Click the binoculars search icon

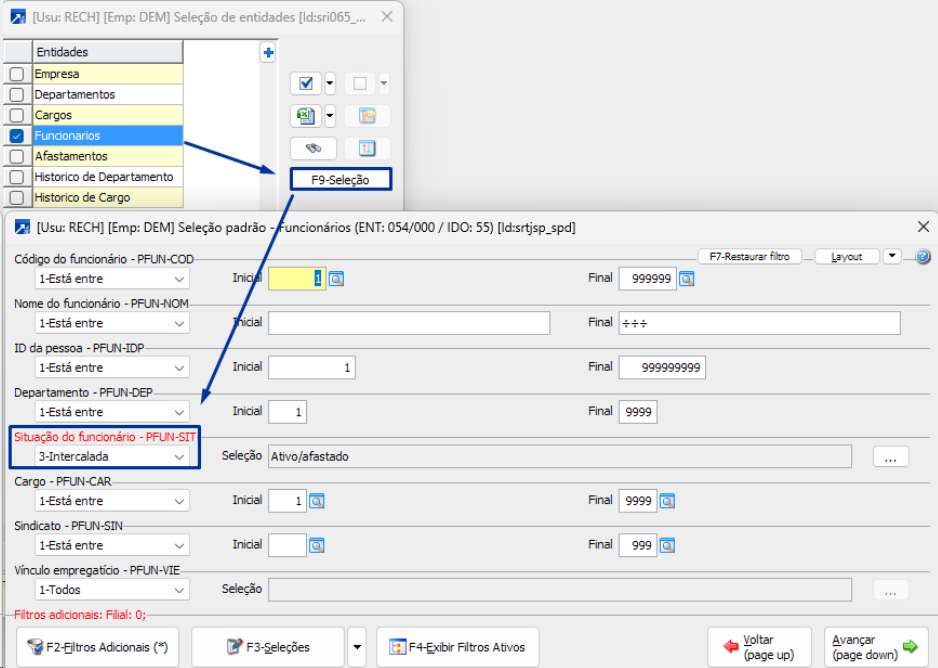tap(312, 148)
